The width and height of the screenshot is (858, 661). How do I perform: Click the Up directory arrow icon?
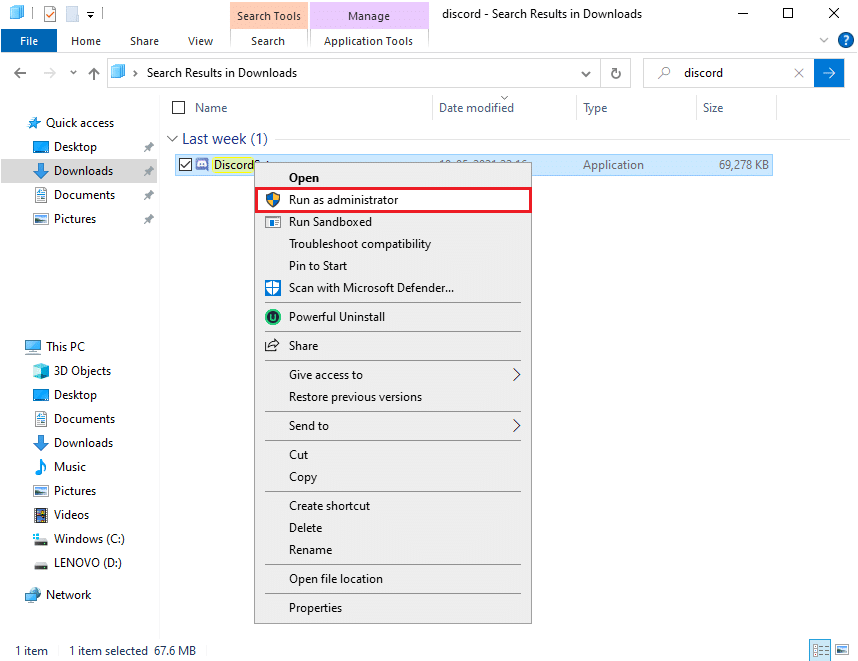tap(94, 73)
